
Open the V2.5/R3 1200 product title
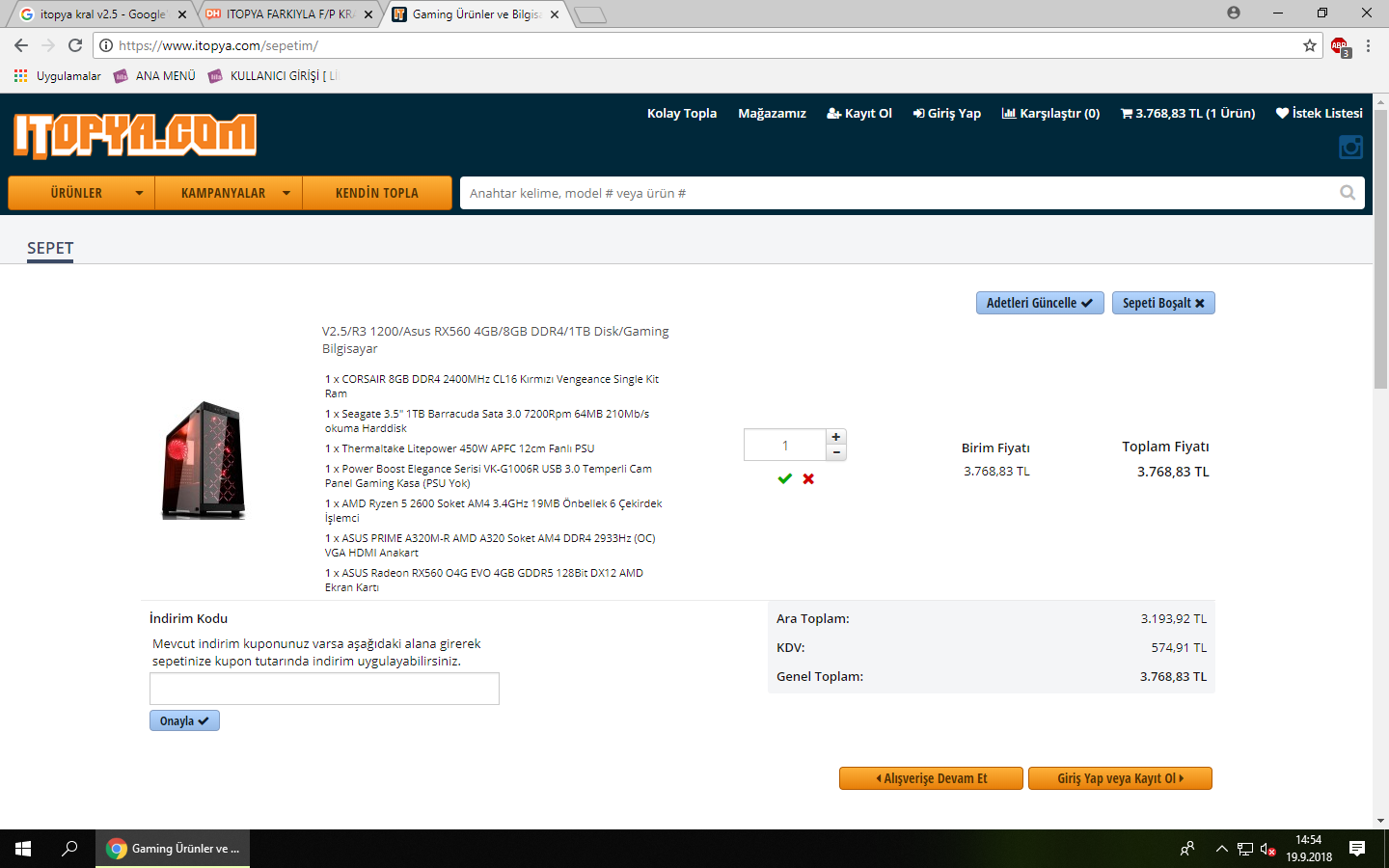496,339
